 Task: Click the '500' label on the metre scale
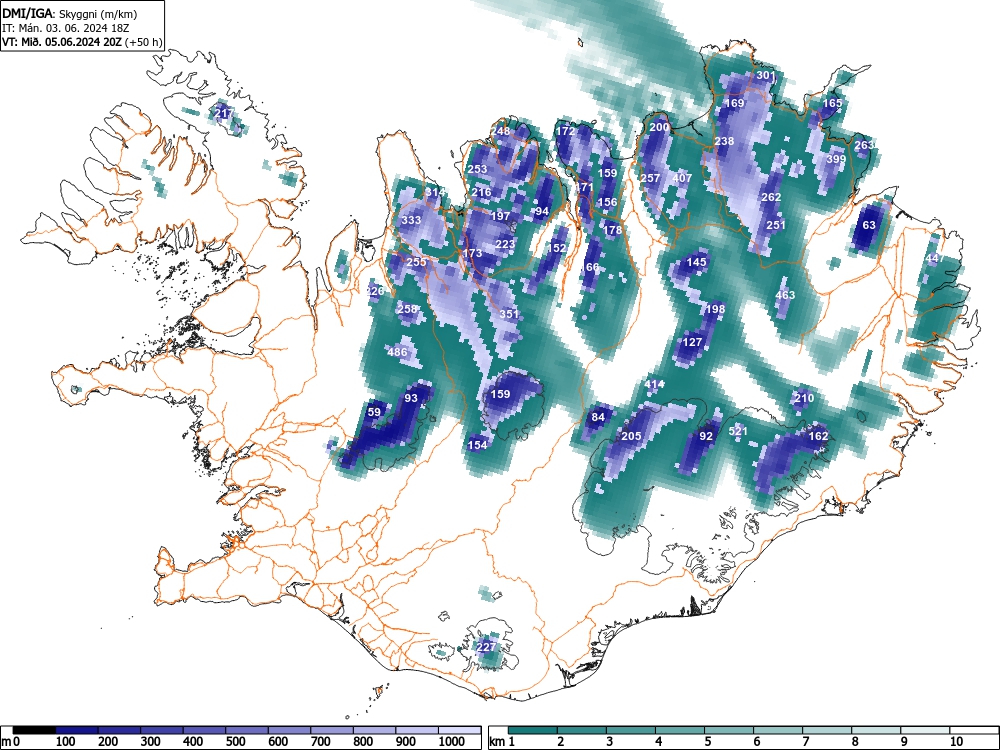tap(235, 742)
